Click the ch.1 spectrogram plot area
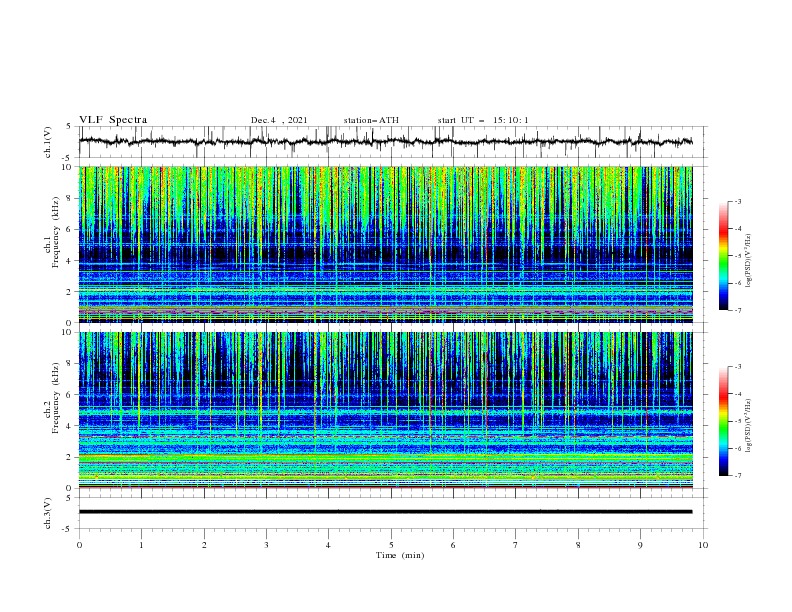The image size is (792, 612). 385,244
